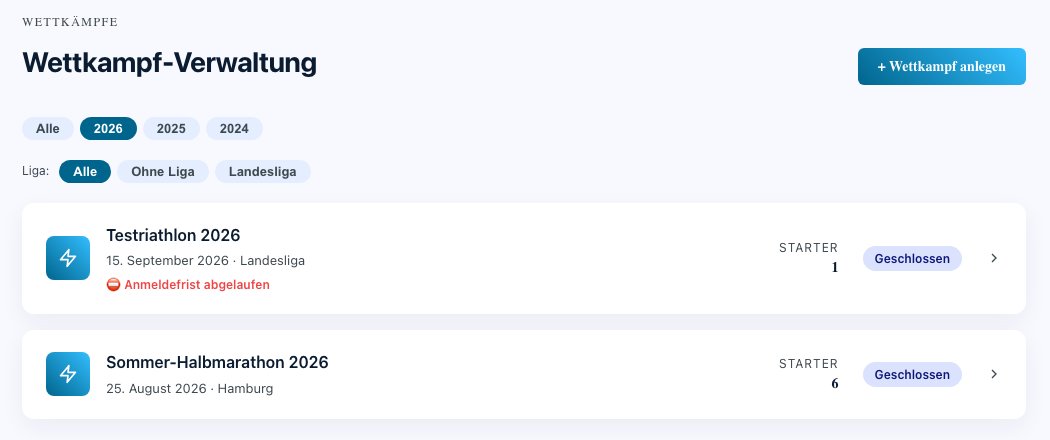Click the lightning icon for Testriathlon 2026
The image size is (1050, 440).
68,258
